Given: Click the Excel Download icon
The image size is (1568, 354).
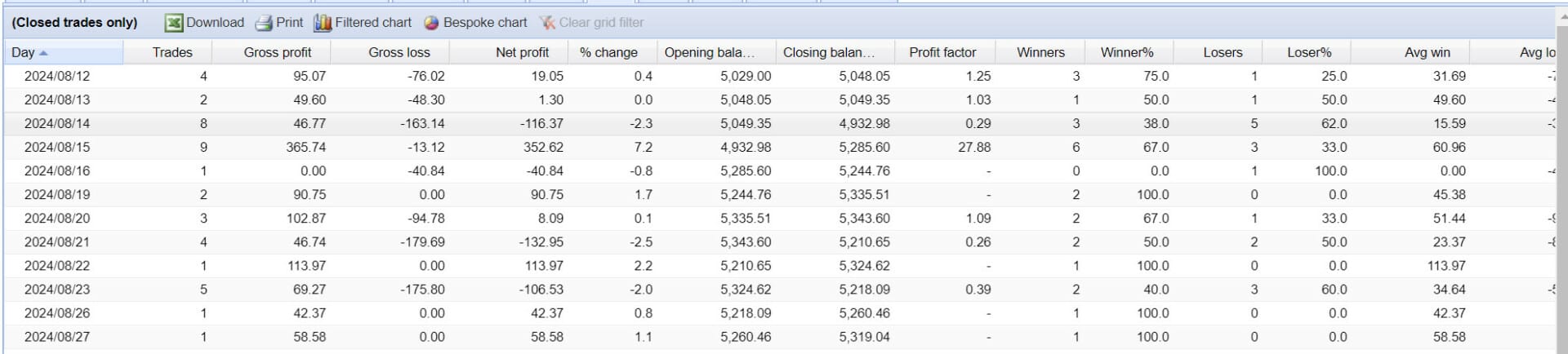Looking at the screenshot, I should pyautogui.click(x=173, y=23).
